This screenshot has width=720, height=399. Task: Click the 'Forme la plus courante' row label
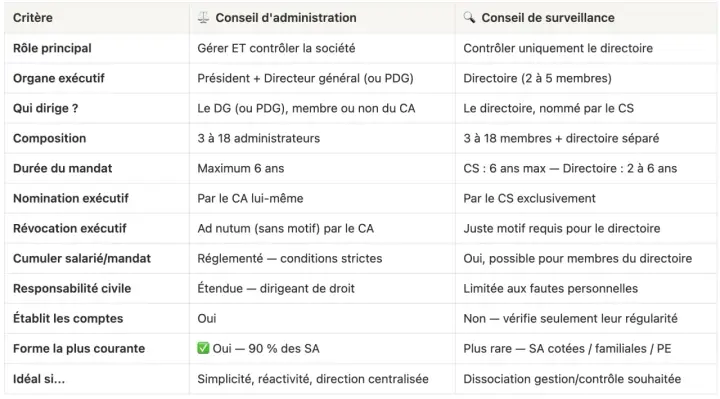[79, 348]
